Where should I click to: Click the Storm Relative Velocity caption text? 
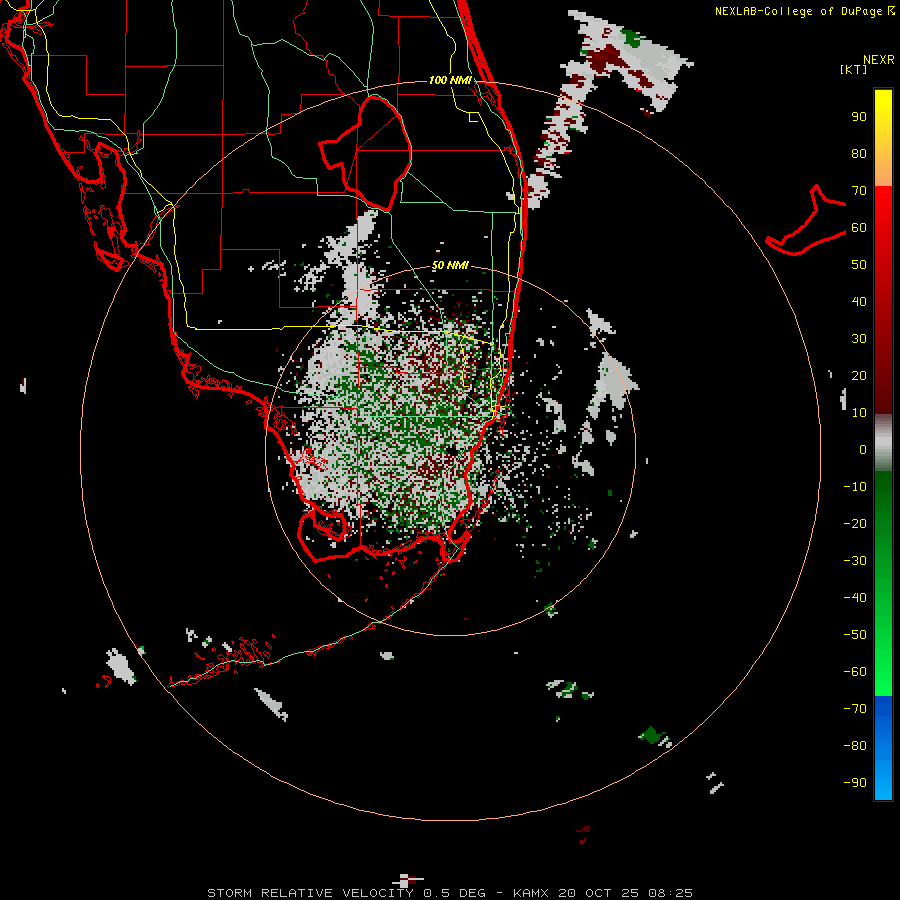pyautogui.click(x=310, y=893)
